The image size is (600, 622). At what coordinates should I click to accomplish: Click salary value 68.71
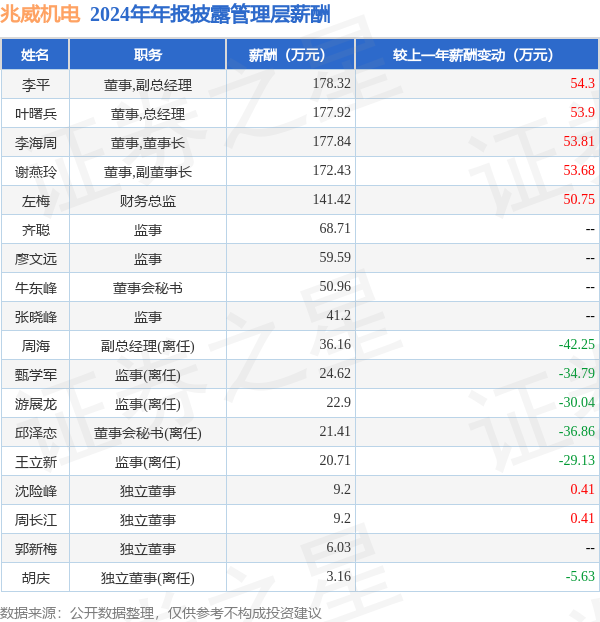pyautogui.click(x=335, y=228)
